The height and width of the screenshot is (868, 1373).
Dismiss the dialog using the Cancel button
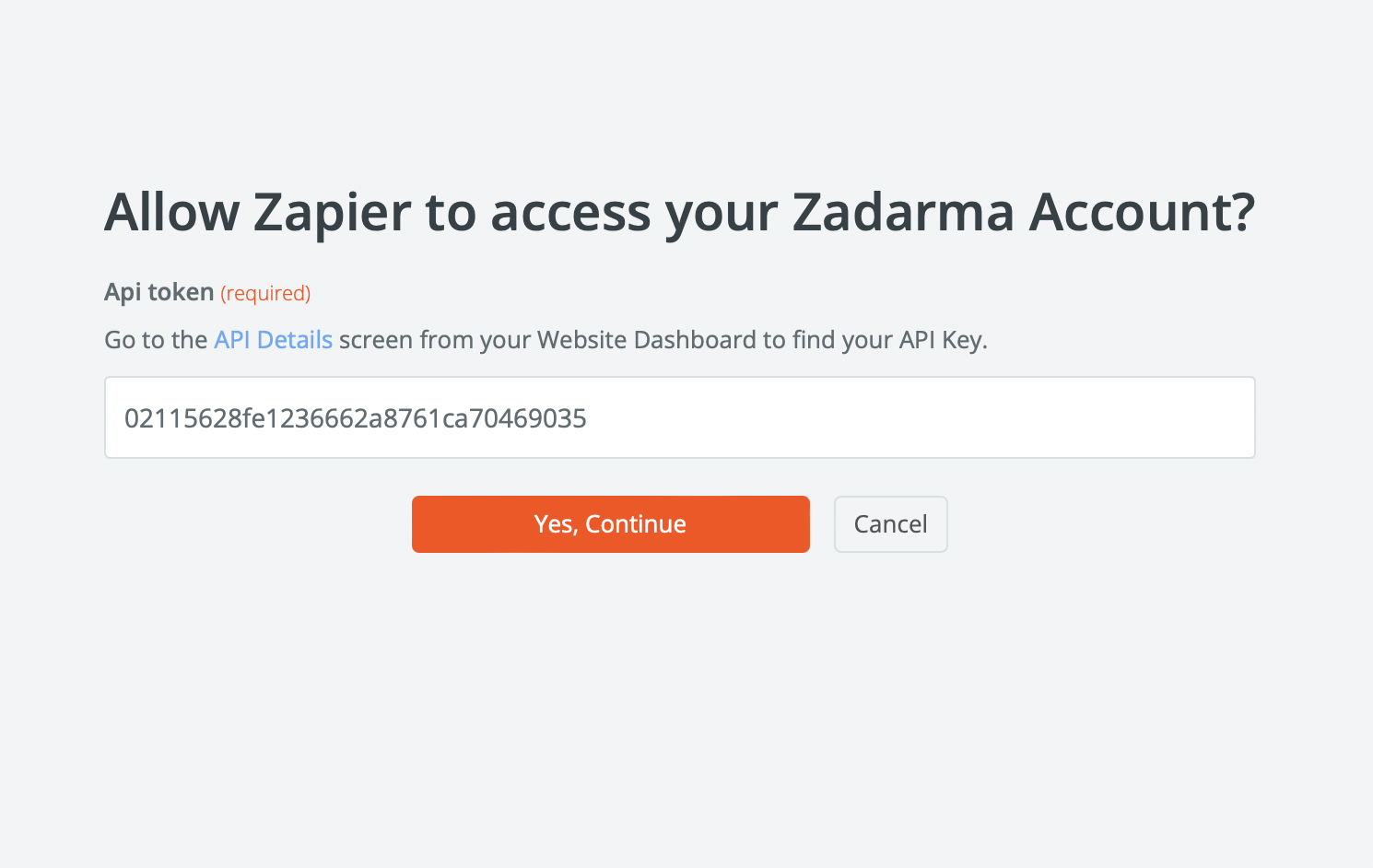click(890, 524)
